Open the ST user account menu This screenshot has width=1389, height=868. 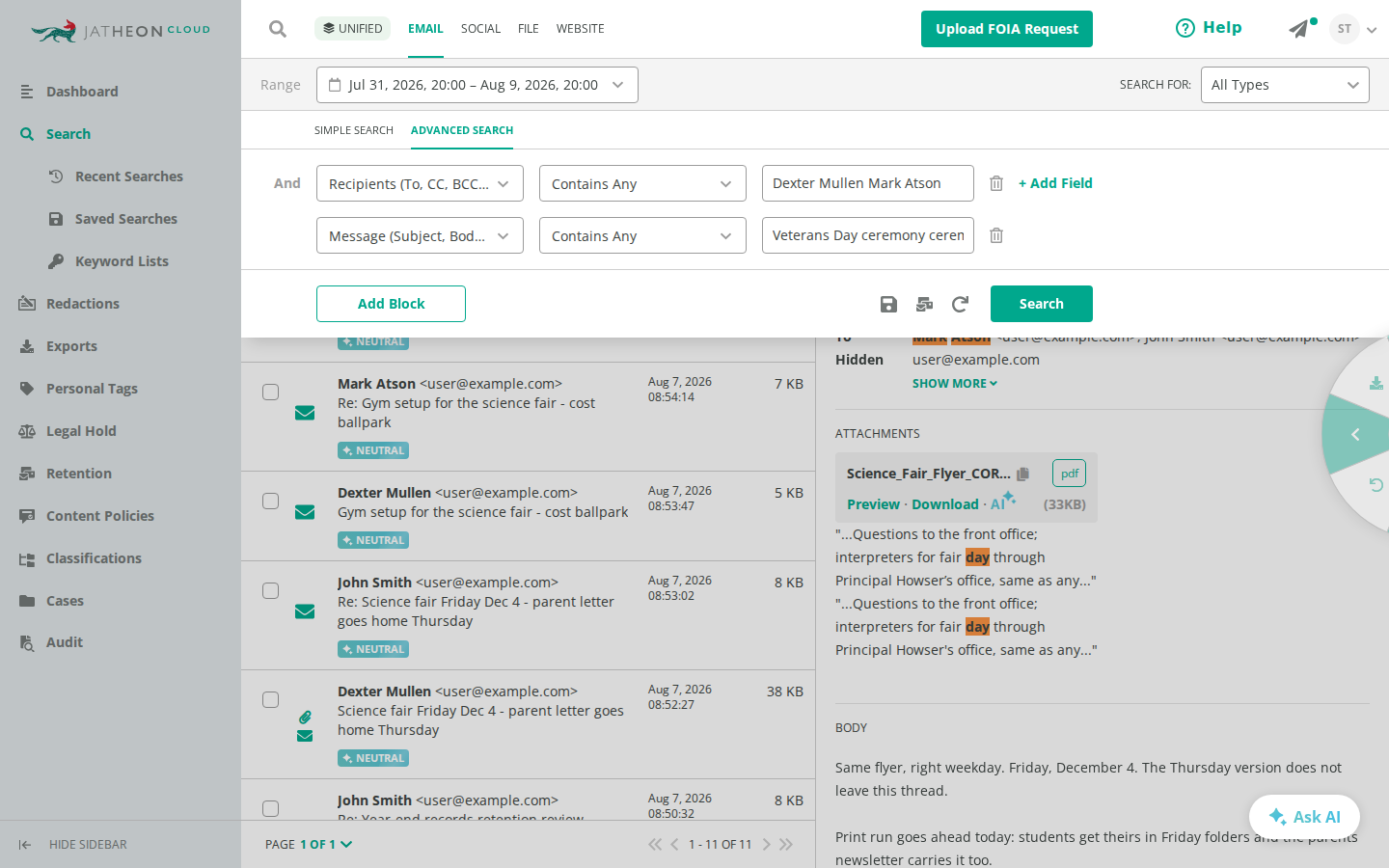[1352, 29]
